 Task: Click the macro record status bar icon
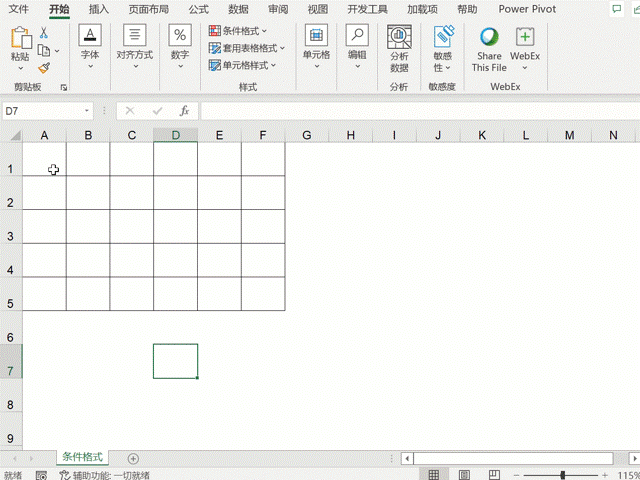tap(41, 475)
